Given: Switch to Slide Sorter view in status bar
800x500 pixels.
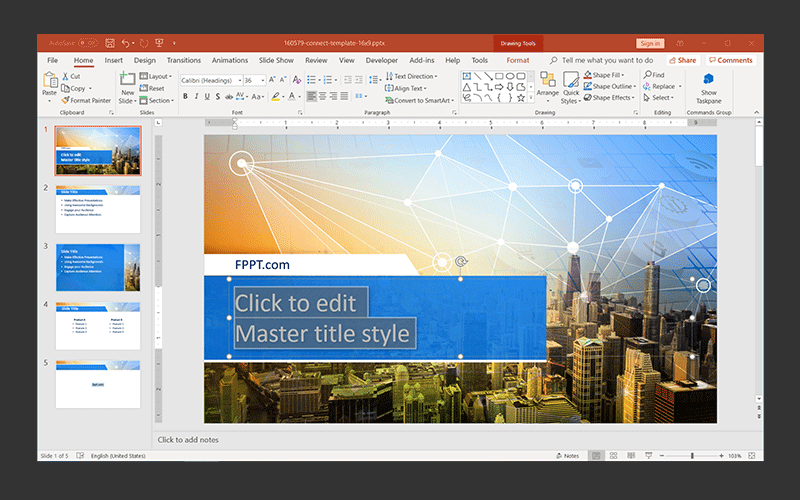Looking at the screenshot, I should pos(612,456).
